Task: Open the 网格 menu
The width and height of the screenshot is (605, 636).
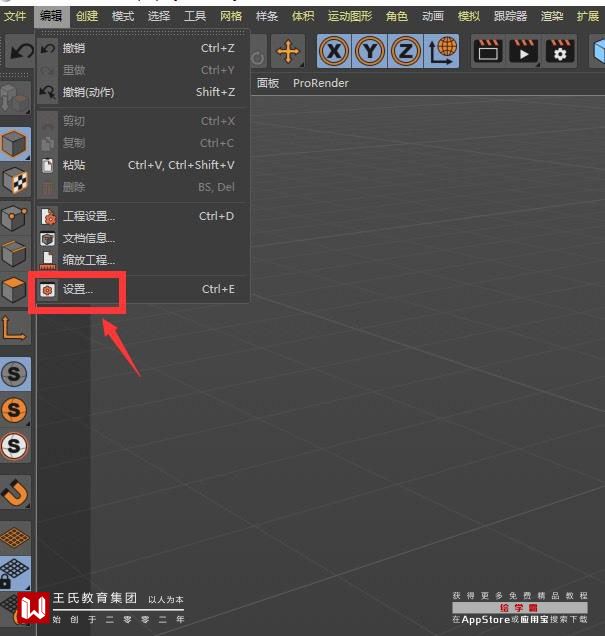Action: point(231,16)
